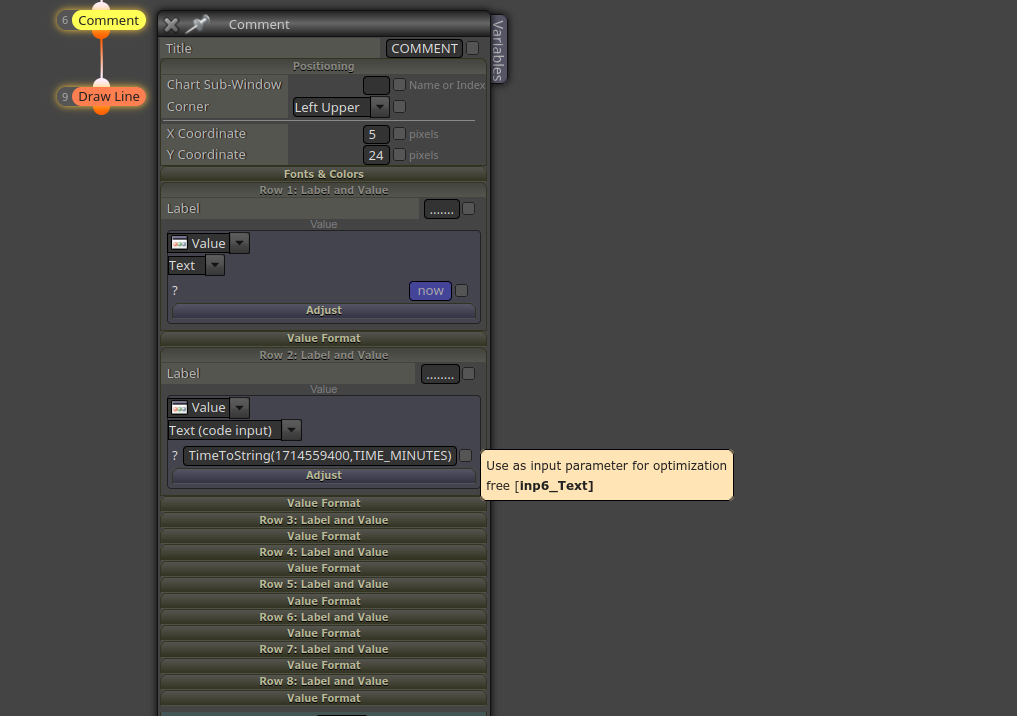Edit the X Coordinate value 5

pos(376,134)
